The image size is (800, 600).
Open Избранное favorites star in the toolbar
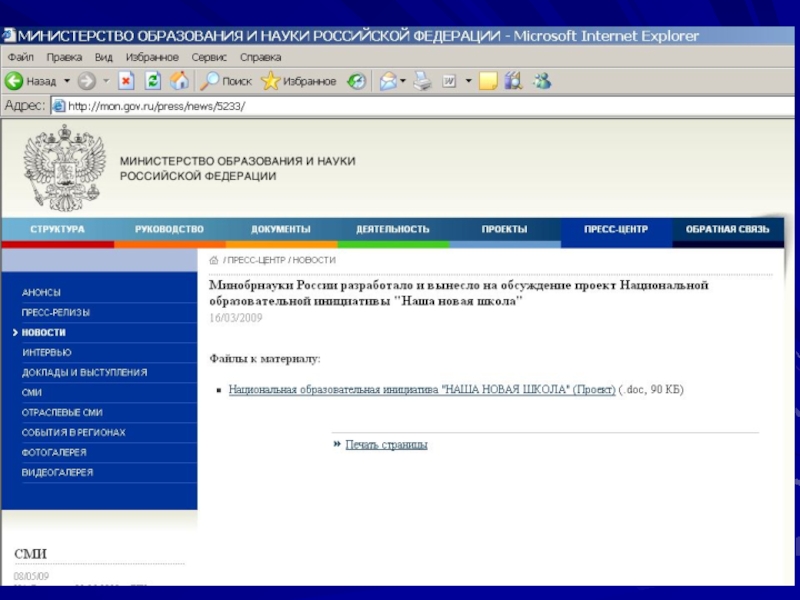click(299, 81)
